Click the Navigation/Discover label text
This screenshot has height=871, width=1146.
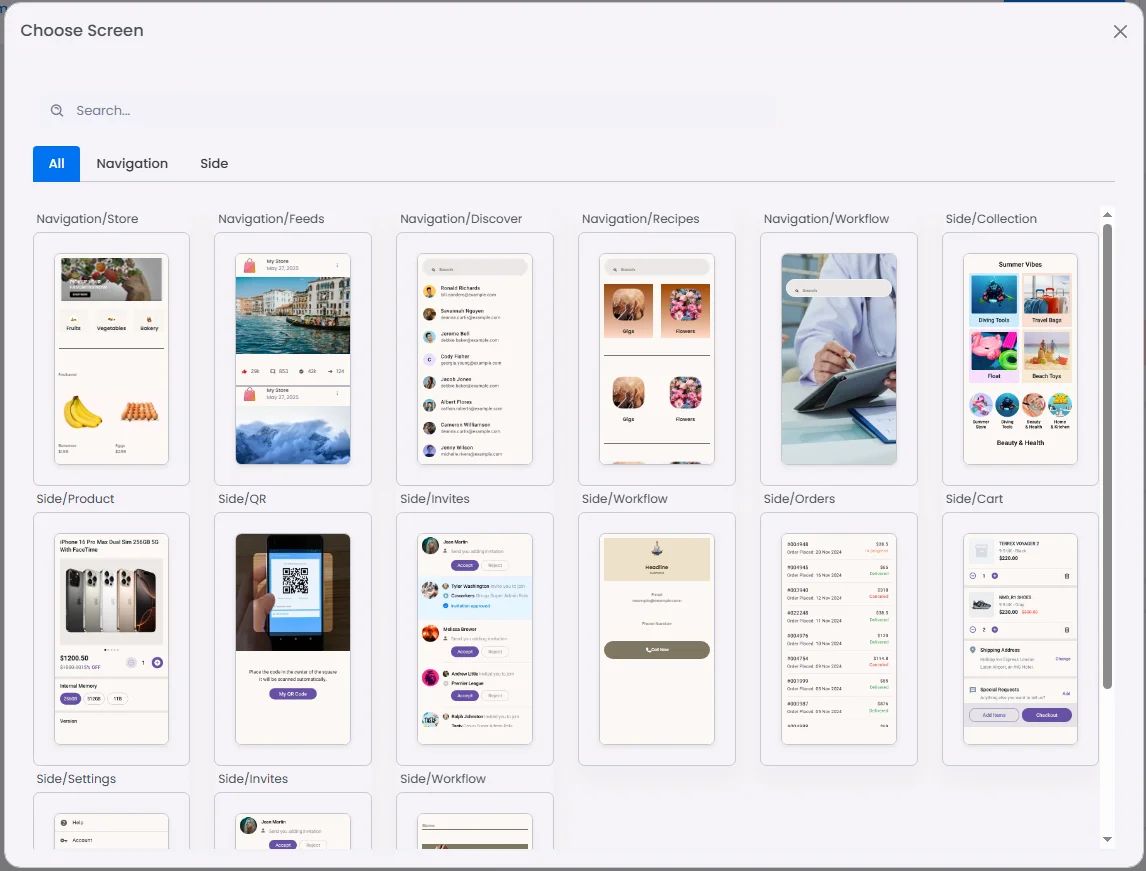461,218
